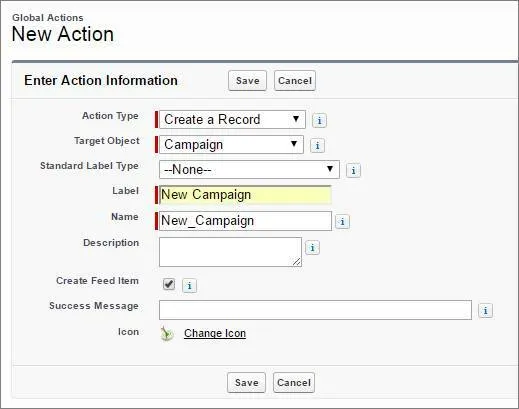Click the campaign action icon image
Screen dimensions: 519x409
click(x=167, y=333)
